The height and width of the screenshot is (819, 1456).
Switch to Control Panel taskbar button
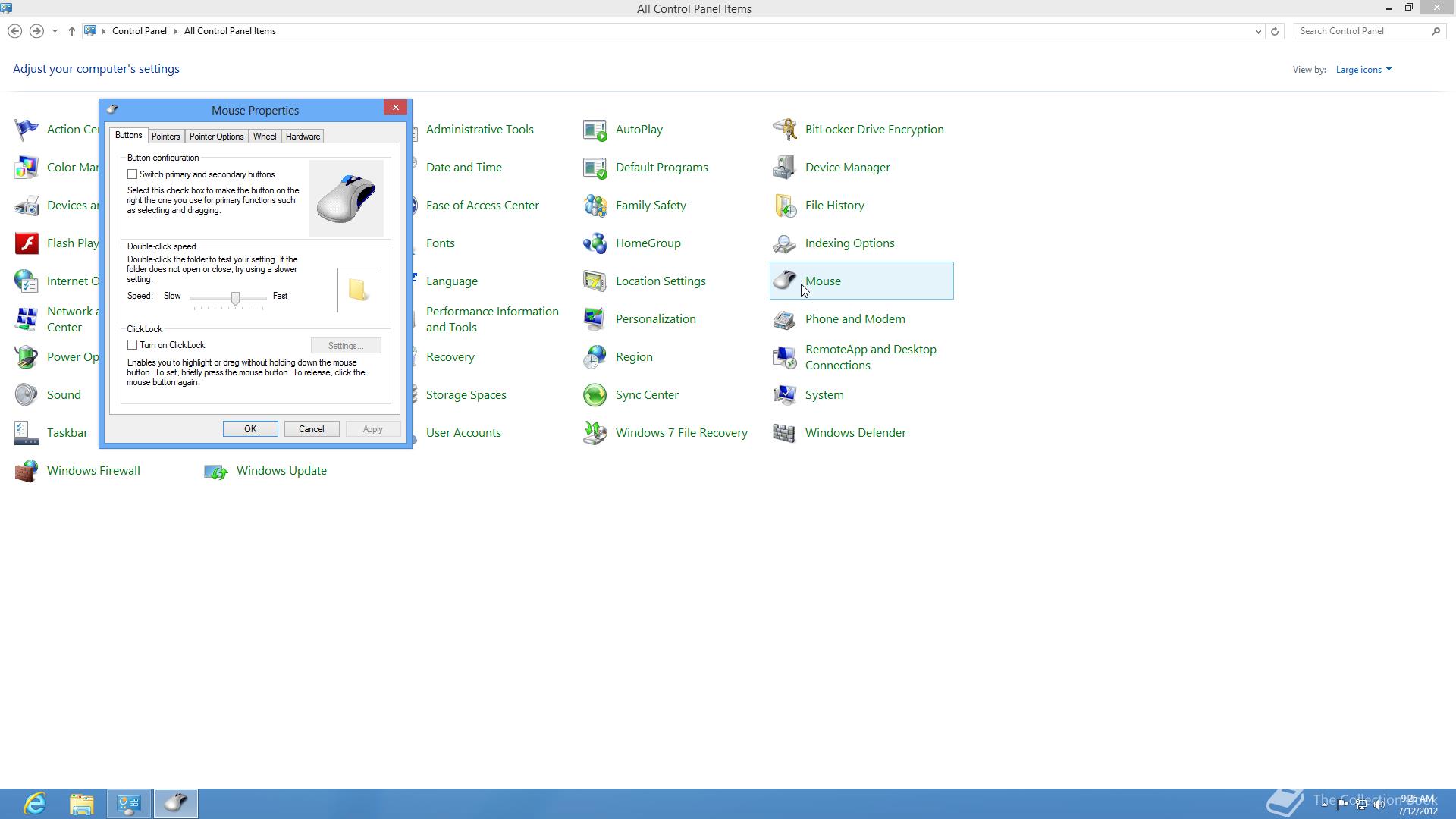pyautogui.click(x=129, y=804)
